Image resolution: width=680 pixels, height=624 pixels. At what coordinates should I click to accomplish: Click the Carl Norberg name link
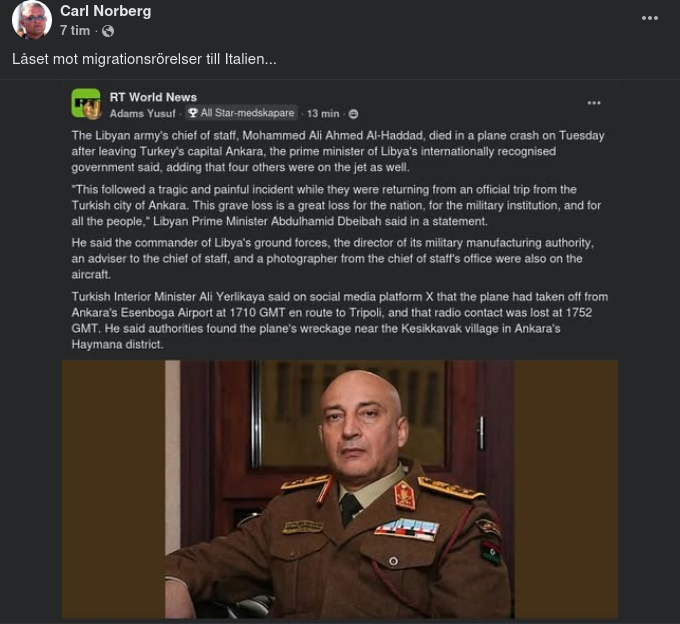click(105, 11)
